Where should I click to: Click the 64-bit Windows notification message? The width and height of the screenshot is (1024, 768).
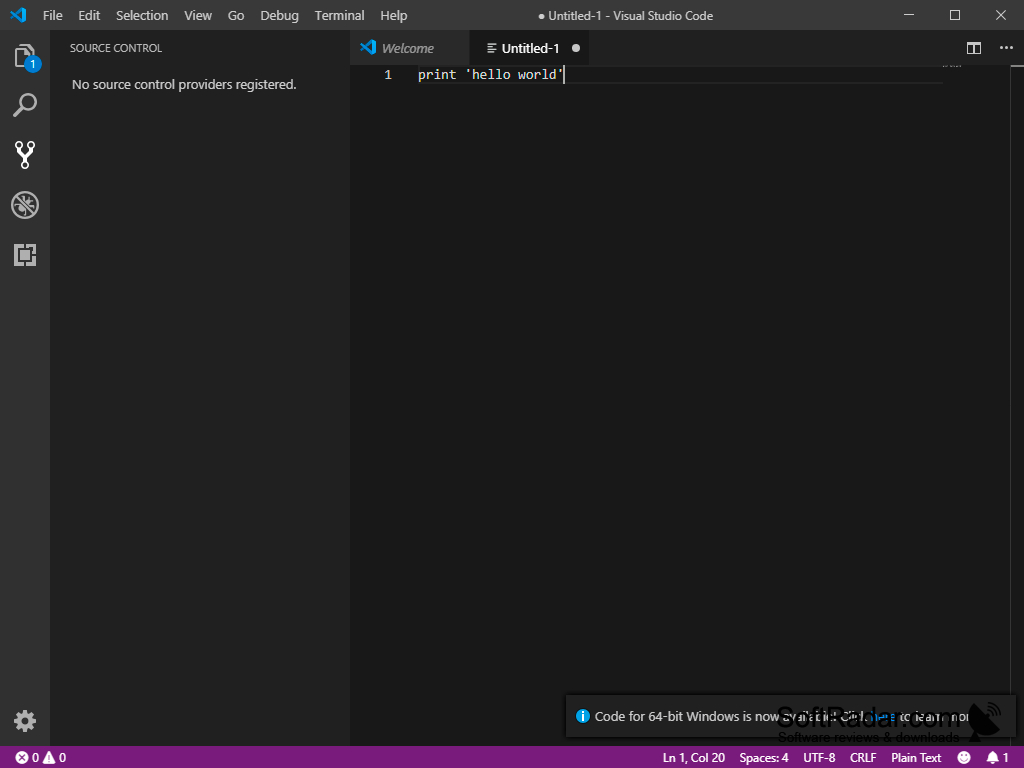click(x=782, y=716)
